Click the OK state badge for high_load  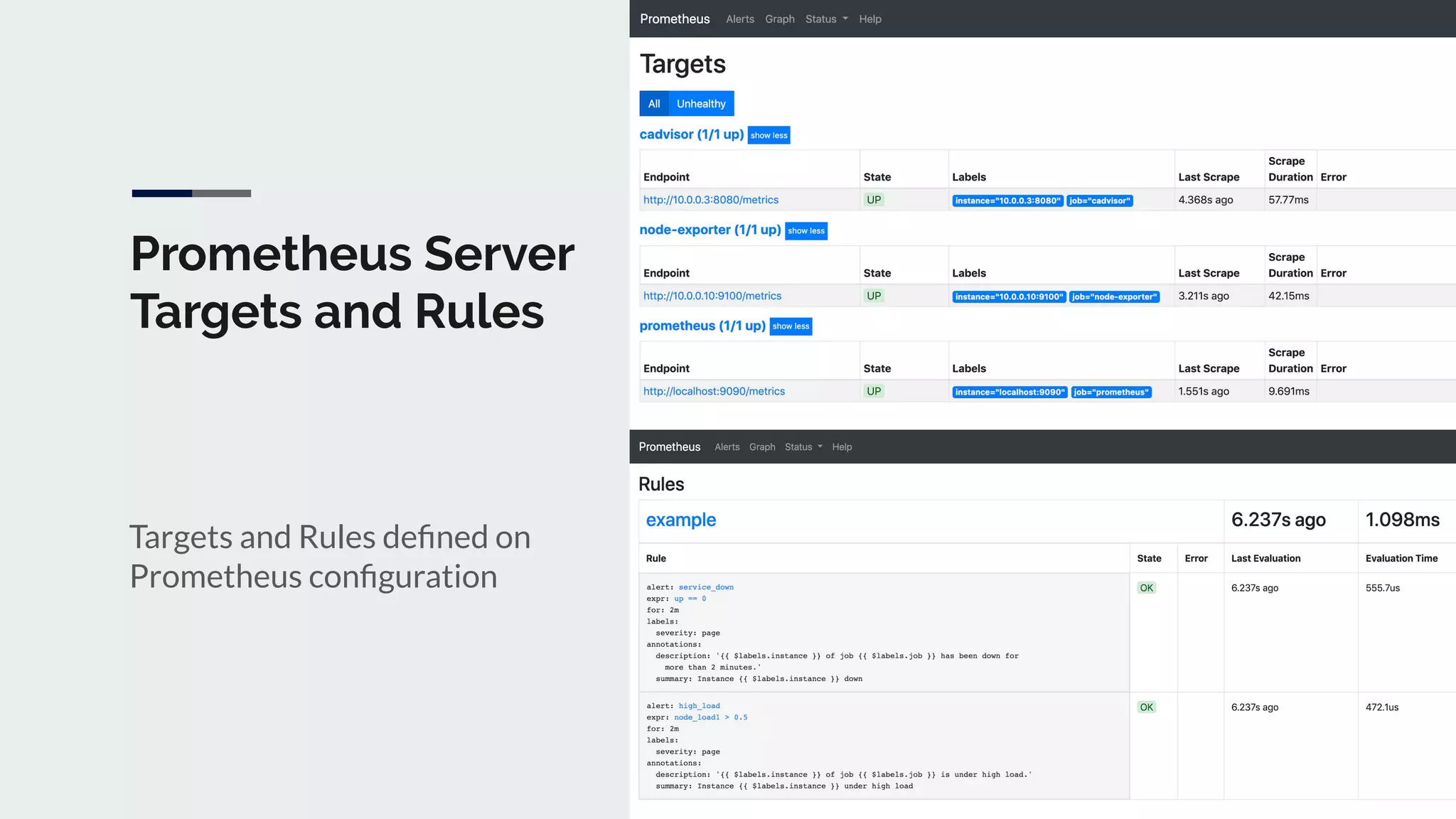point(1146,707)
